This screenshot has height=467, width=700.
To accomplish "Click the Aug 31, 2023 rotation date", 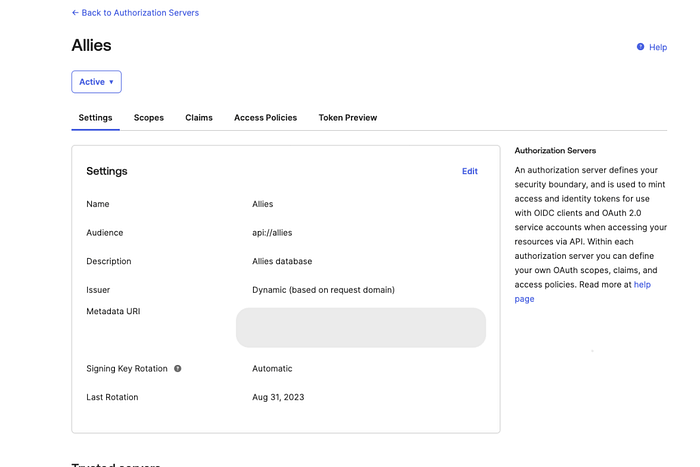I will pyautogui.click(x=278, y=397).
